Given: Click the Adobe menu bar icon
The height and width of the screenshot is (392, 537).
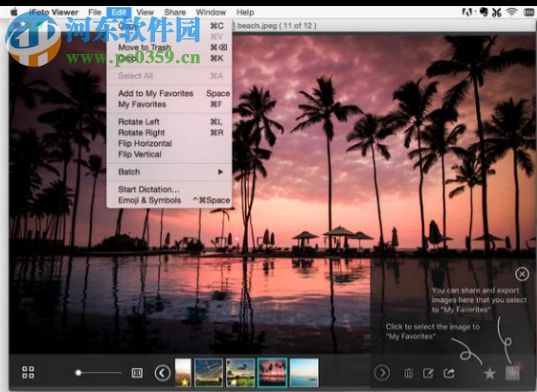Looking at the screenshot, I should [x=467, y=12].
